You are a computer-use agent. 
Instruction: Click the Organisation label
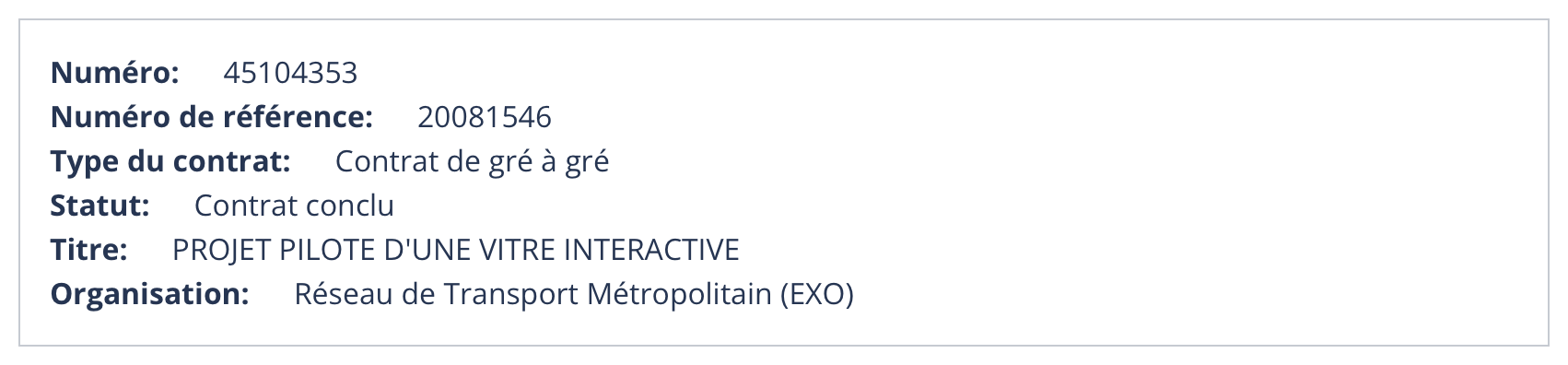pos(150,294)
